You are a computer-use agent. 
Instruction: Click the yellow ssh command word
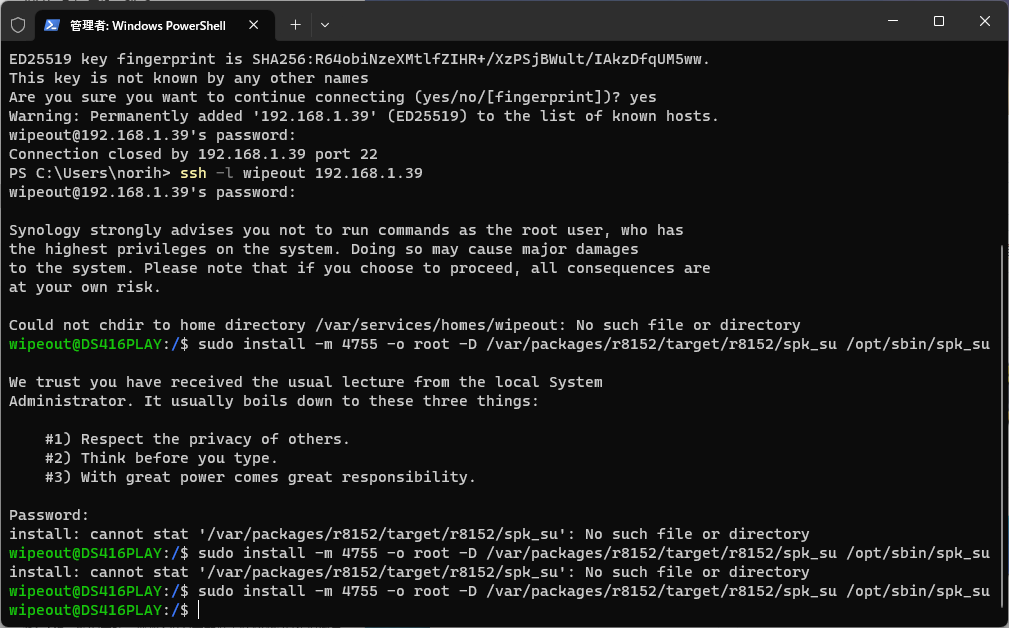coord(193,173)
